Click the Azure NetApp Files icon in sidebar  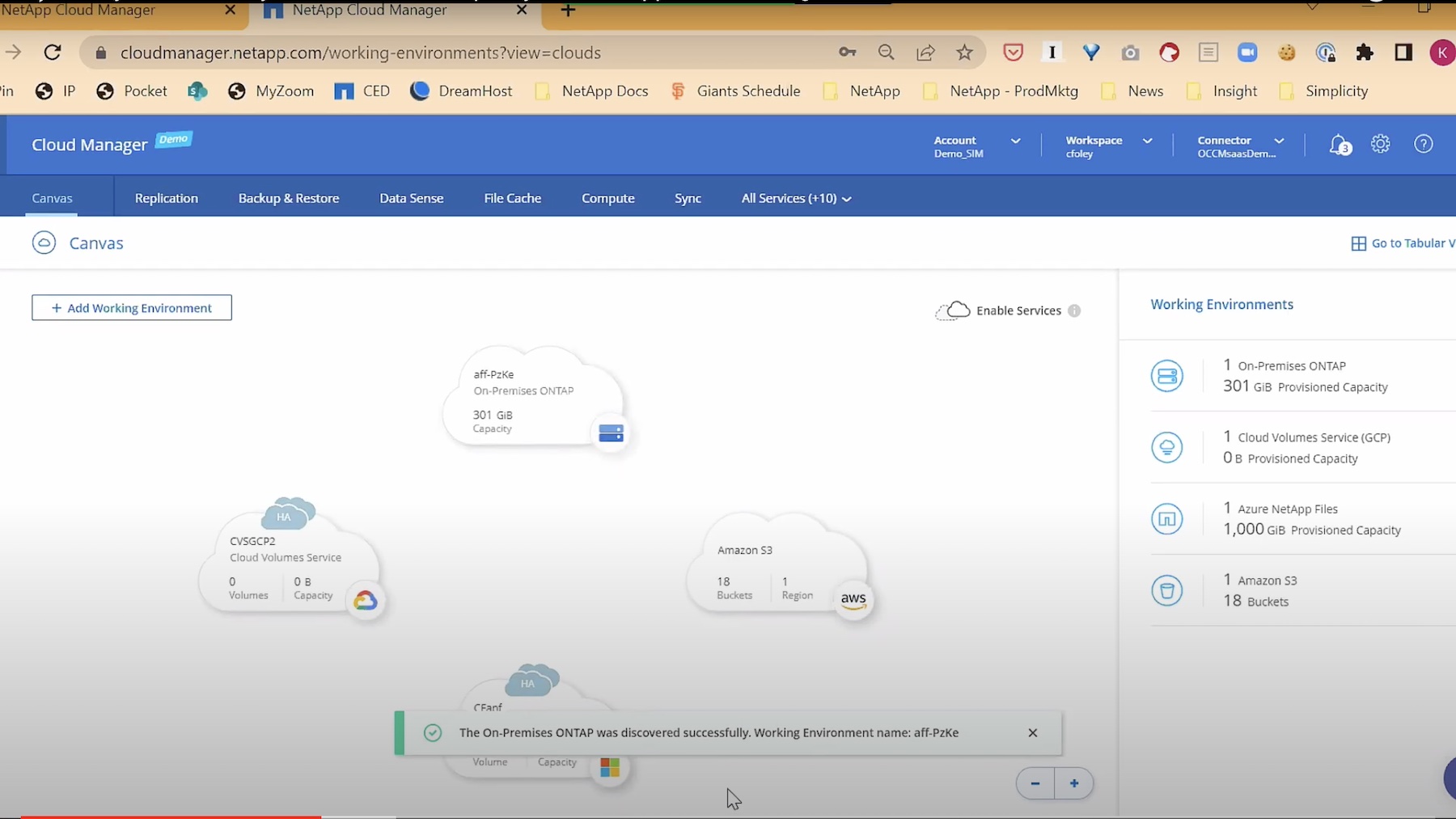pyautogui.click(x=1166, y=519)
